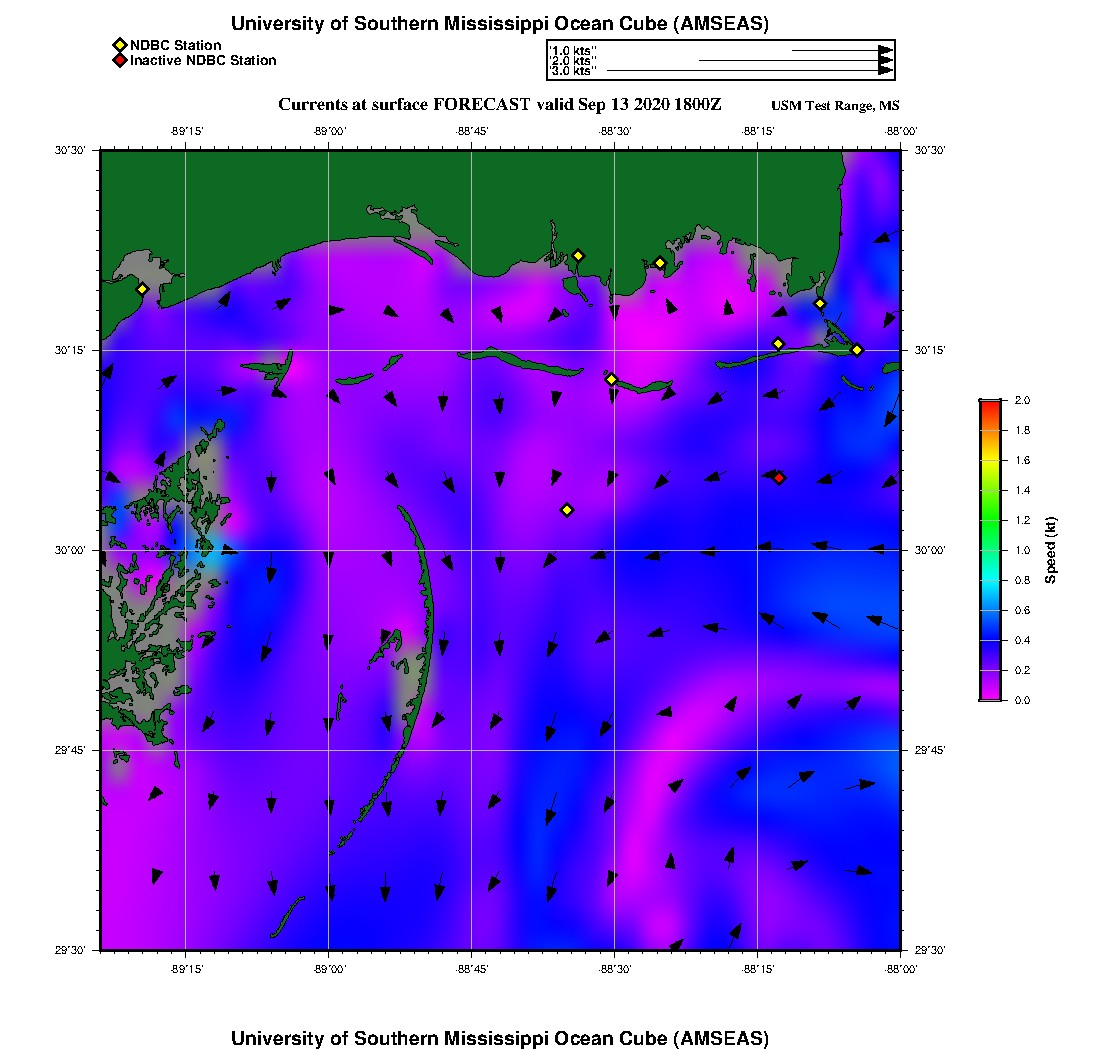Click the red Inactive NDBC Station legend diamond
The width and height of the screenshot is (1100, 1050).
pos(119,60)
